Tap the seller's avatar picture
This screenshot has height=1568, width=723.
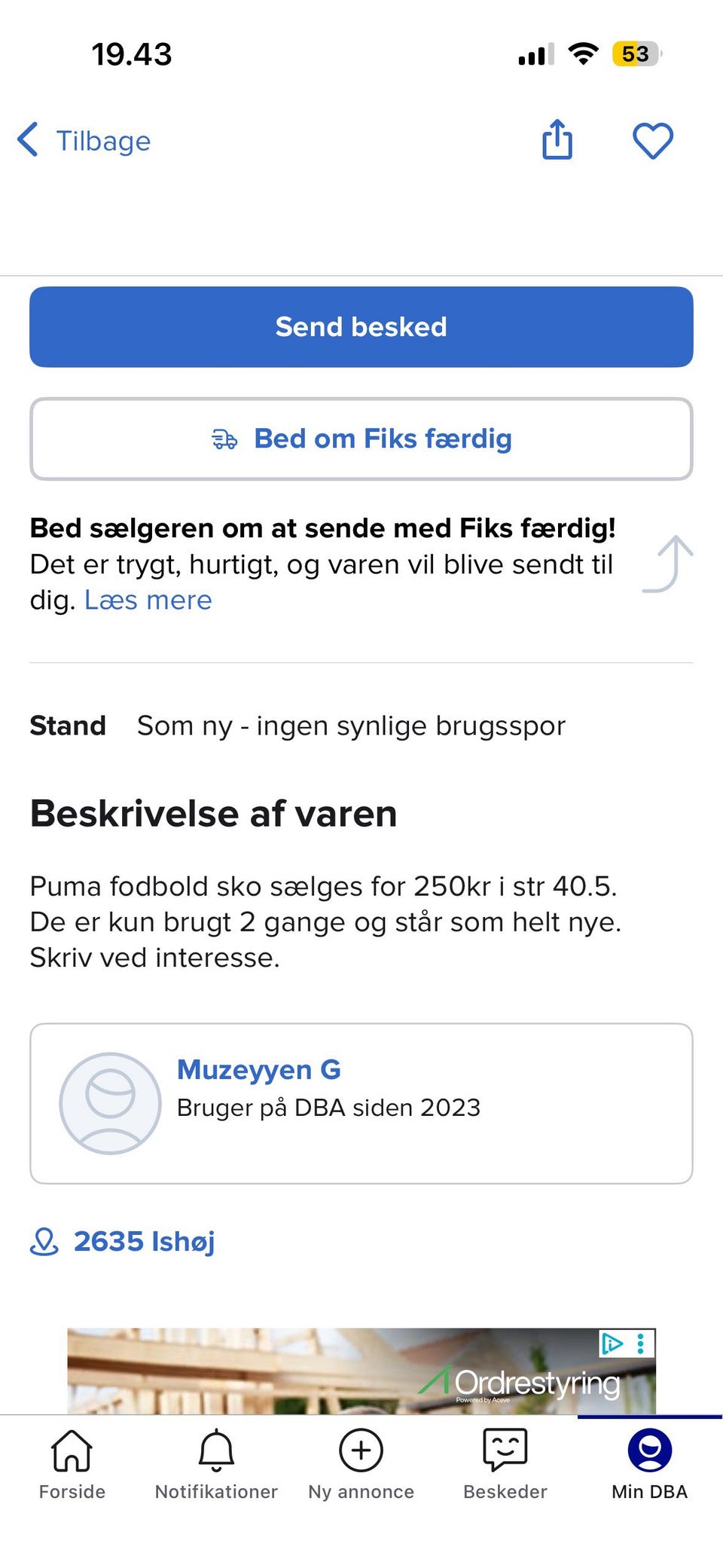[x=110, y=1103]
